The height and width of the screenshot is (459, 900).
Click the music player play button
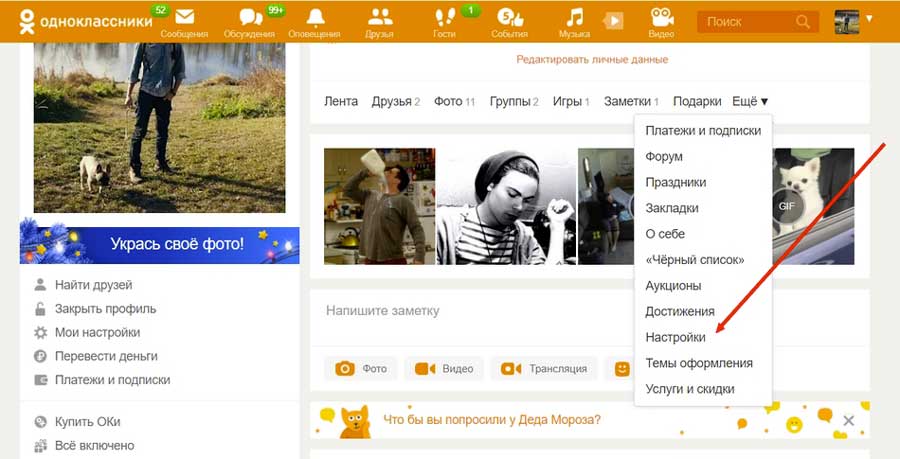pyautogui.click(x=613, y=21)
